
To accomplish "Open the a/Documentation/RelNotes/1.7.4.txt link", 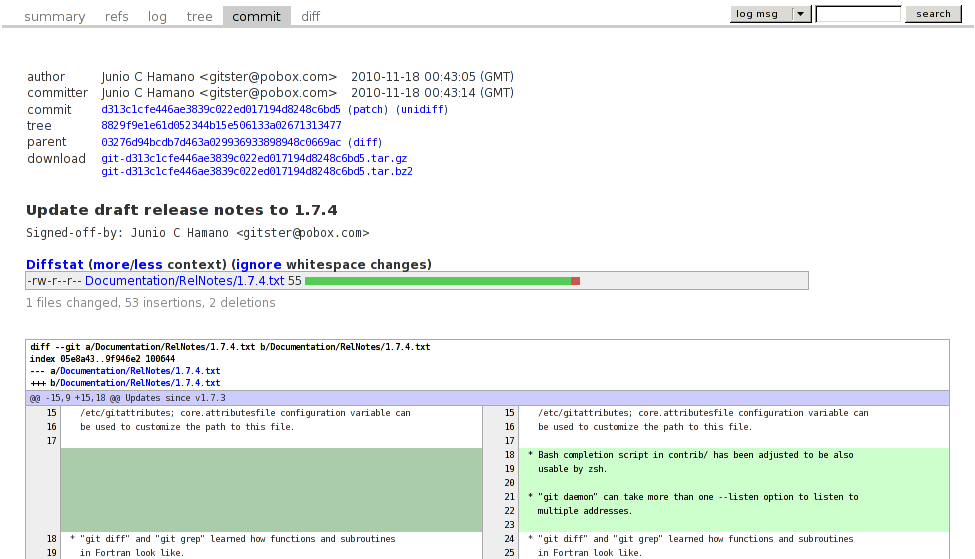I will pos(140,371).
